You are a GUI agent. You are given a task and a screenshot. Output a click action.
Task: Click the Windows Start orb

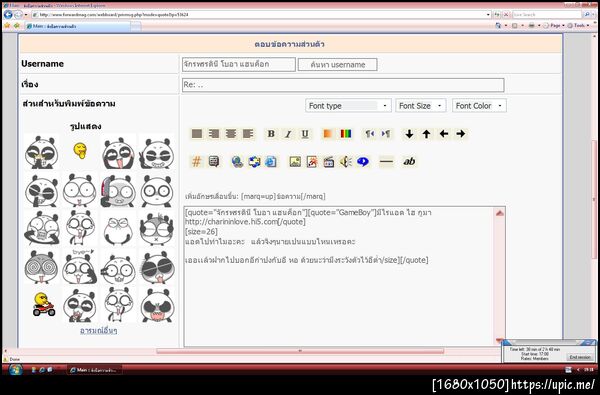tap(16, 369)
